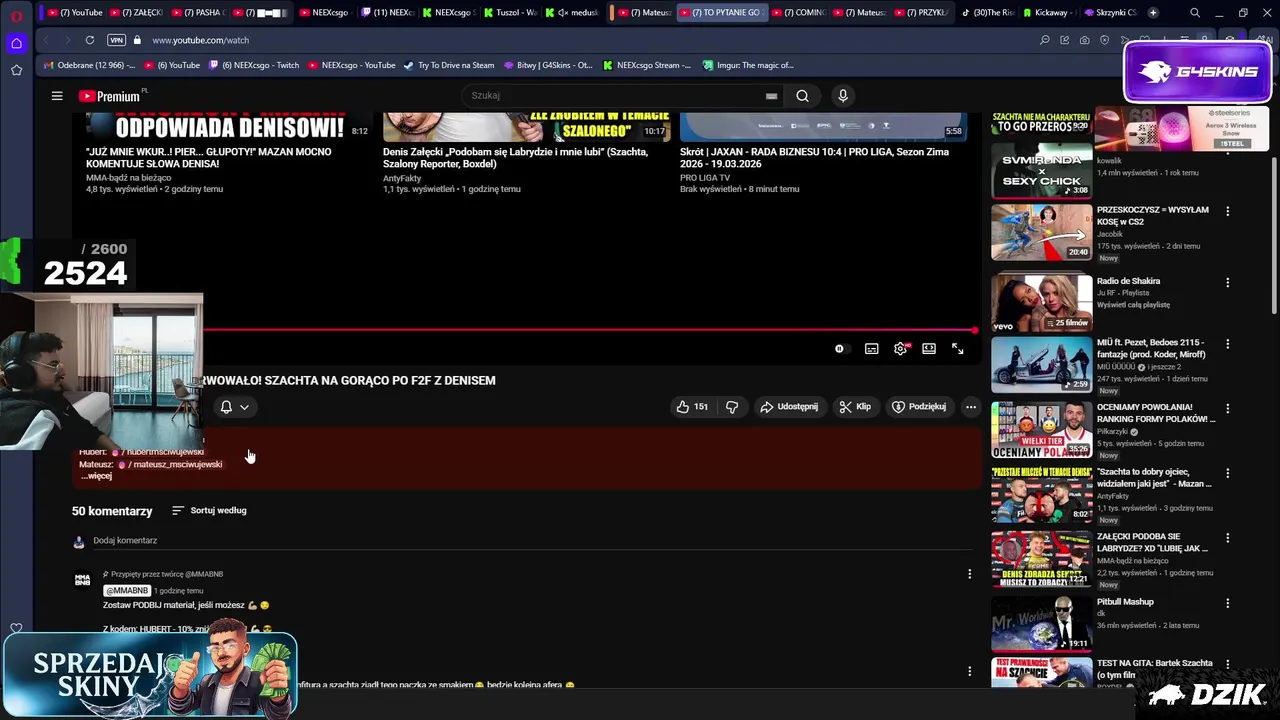Open PRZESKOCZYSZ = WYSYŁAM KOSĘ w CS2 thumbnail

pyautogui.click(x=1041, y=232)
